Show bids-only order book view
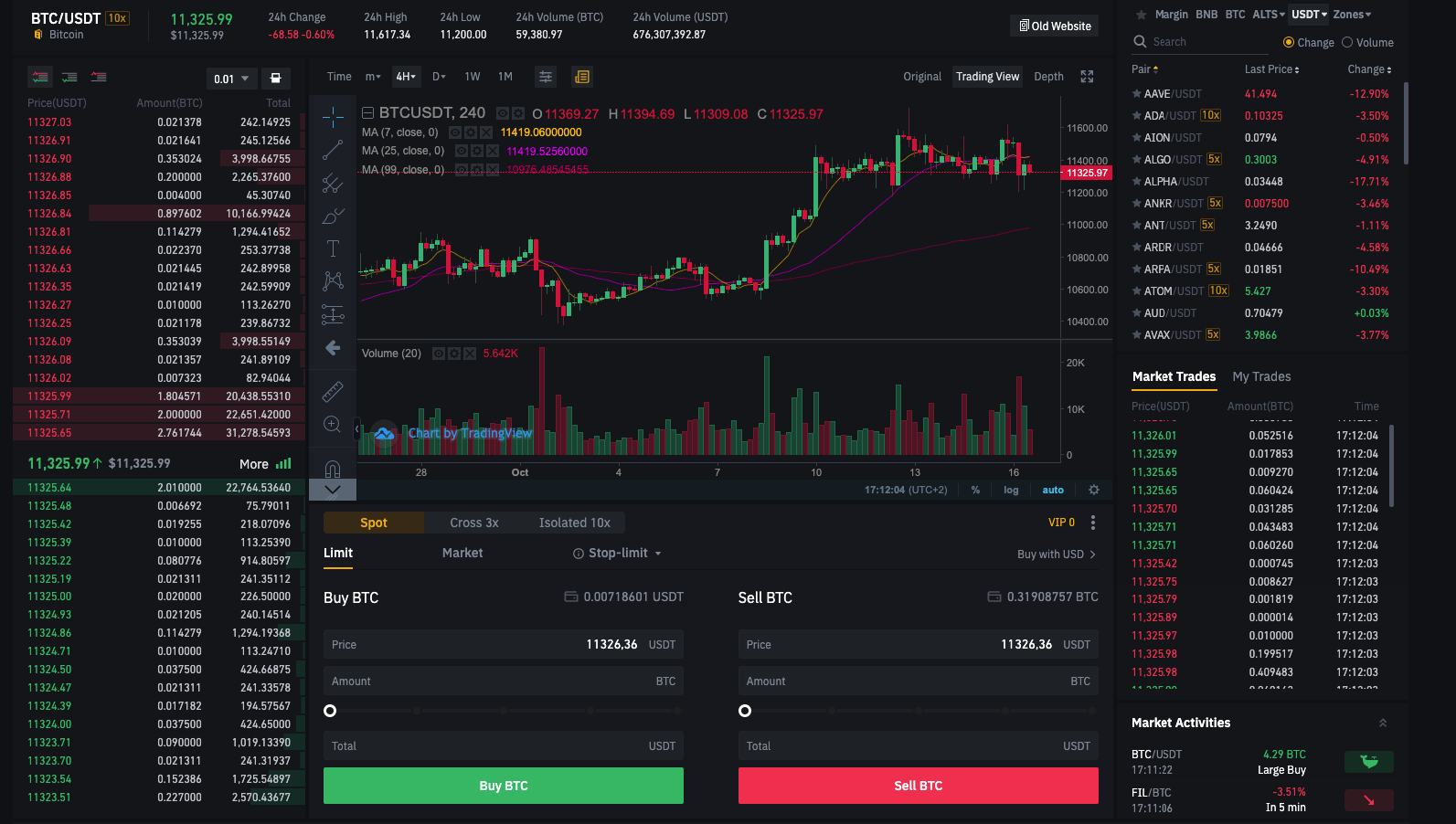The image size is (1456, 824). tap(69, 78)
